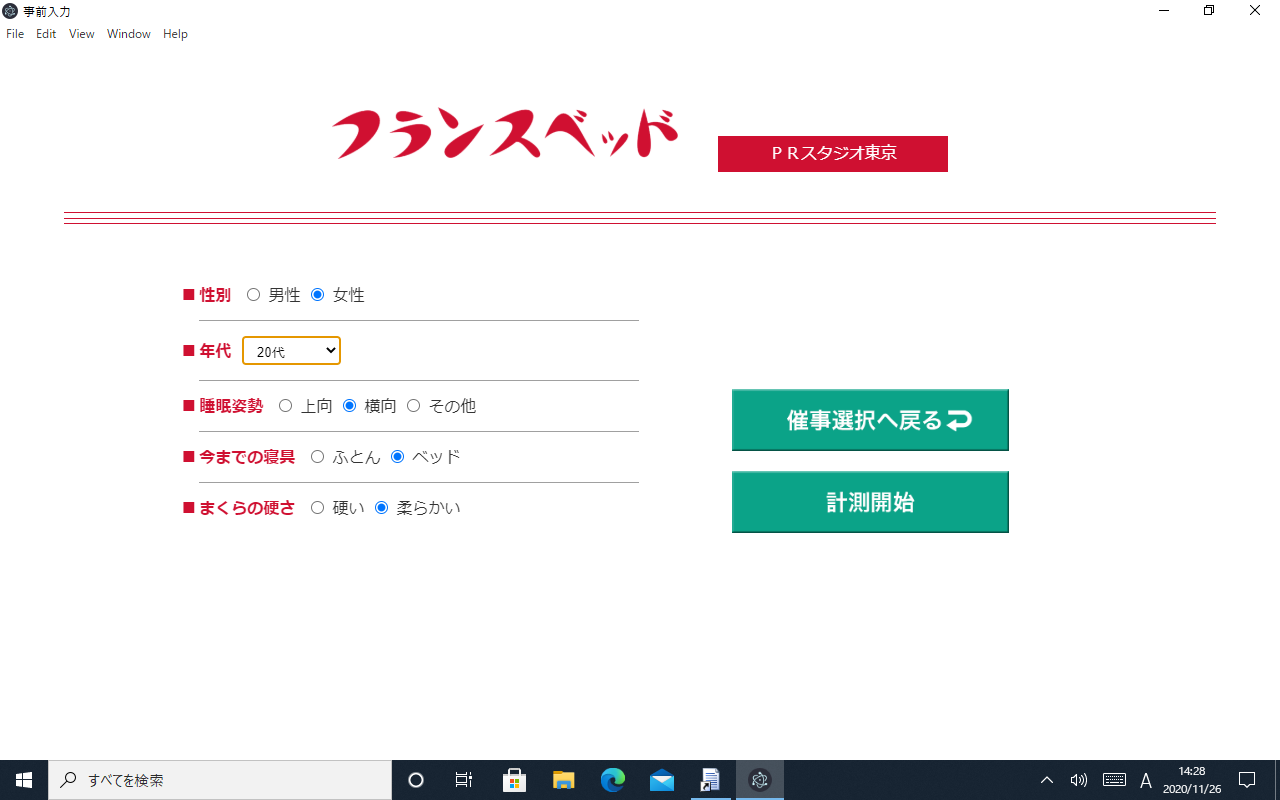This screenshot has height=800, width=1280.
Task: Choose 横向 sleeping posture
Action: tap(349, 406)
